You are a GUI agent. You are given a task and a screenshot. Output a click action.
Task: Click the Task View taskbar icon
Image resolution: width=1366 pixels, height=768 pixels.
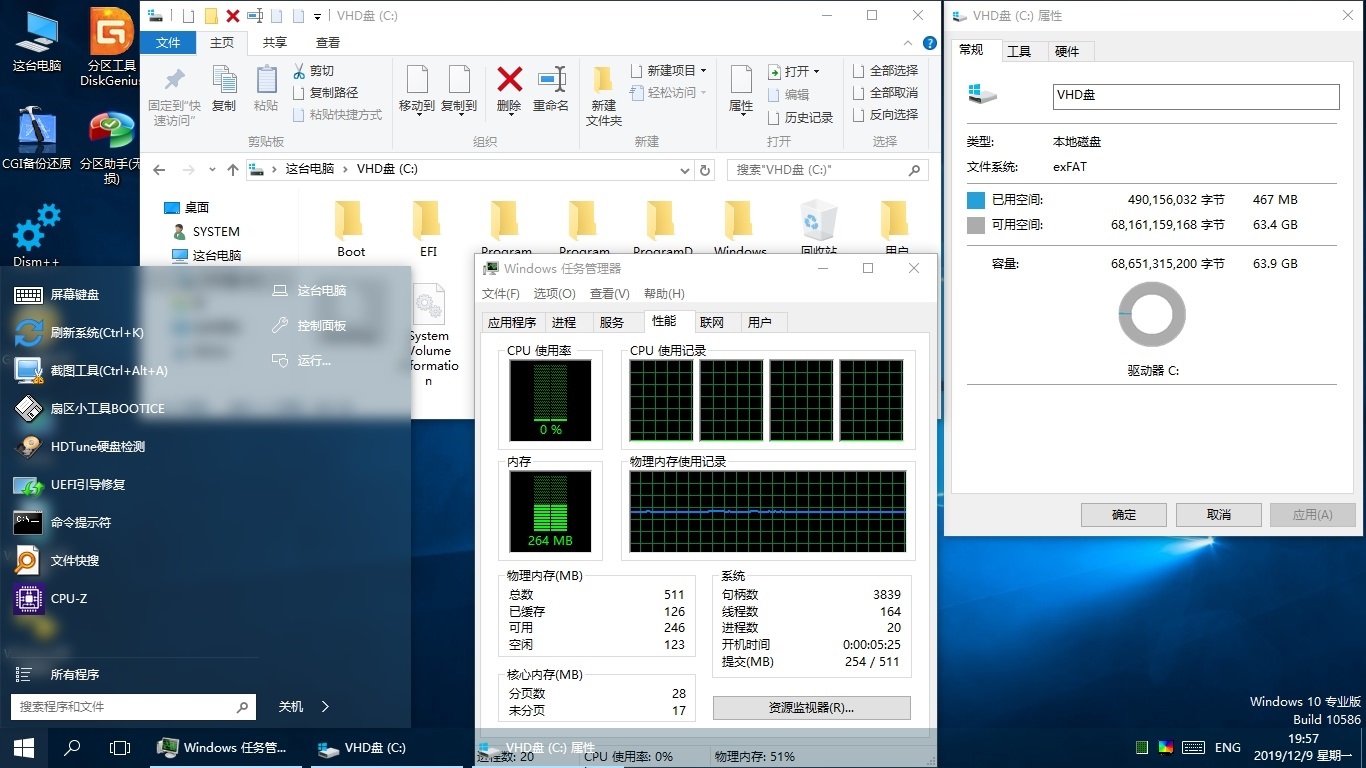tap(120, 747)
